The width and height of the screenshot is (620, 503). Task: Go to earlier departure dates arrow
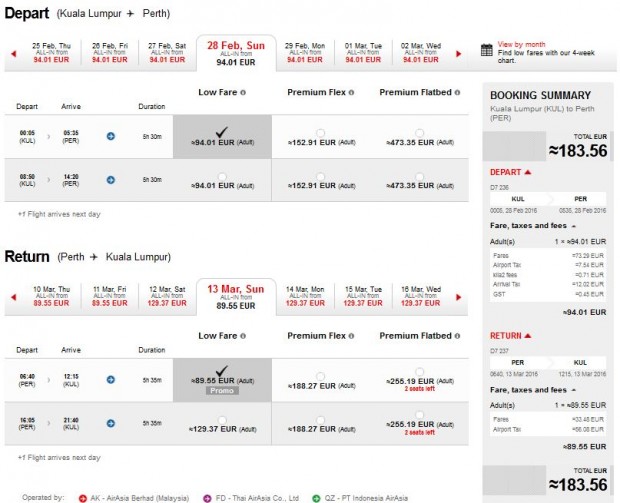(x=14, y=54)
